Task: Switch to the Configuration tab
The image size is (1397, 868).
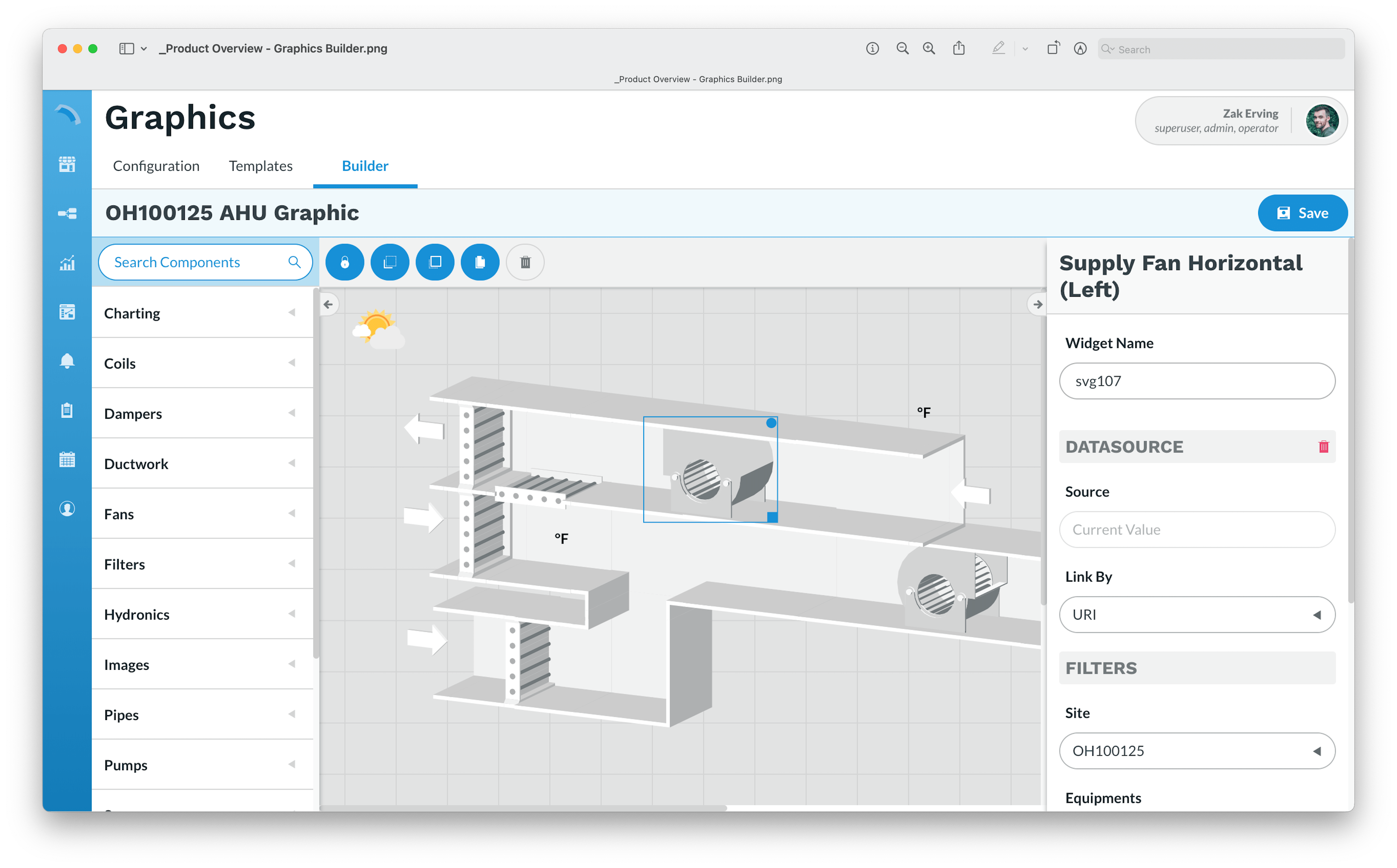Action: coord(156,166)
